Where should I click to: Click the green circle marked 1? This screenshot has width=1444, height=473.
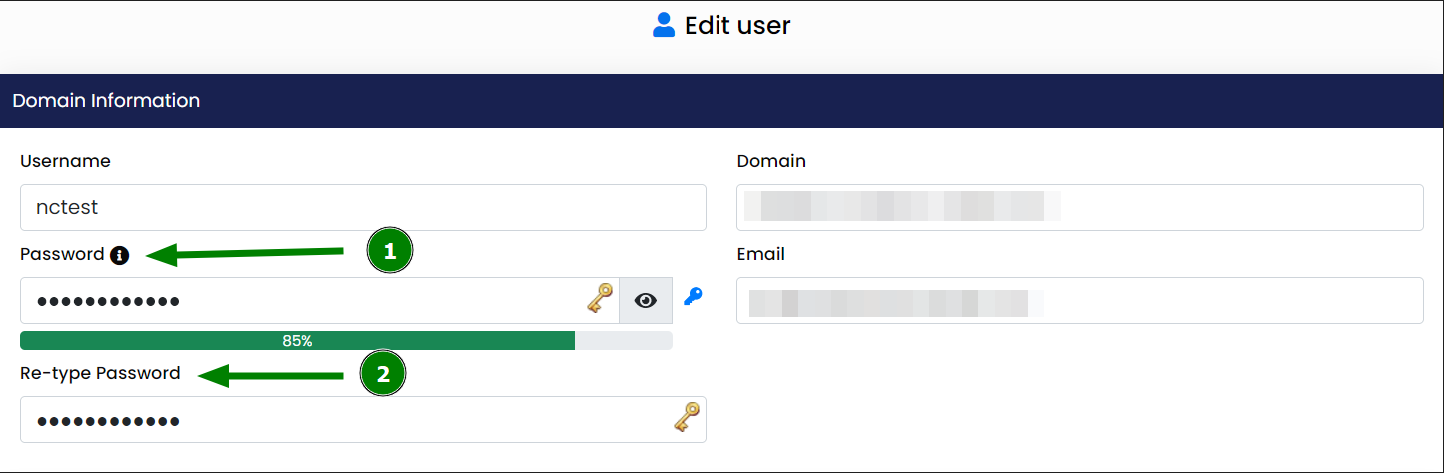pos(390,252)
